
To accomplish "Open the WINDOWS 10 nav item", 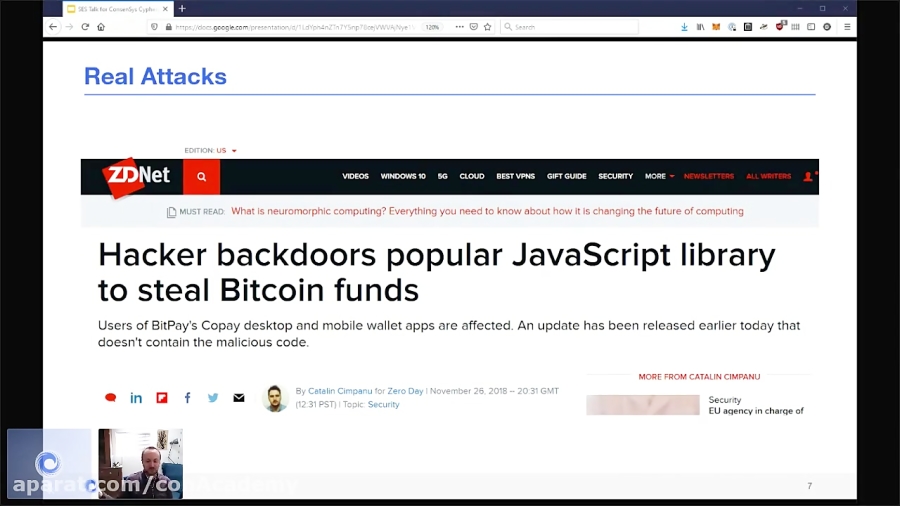I will click(403, 176).
